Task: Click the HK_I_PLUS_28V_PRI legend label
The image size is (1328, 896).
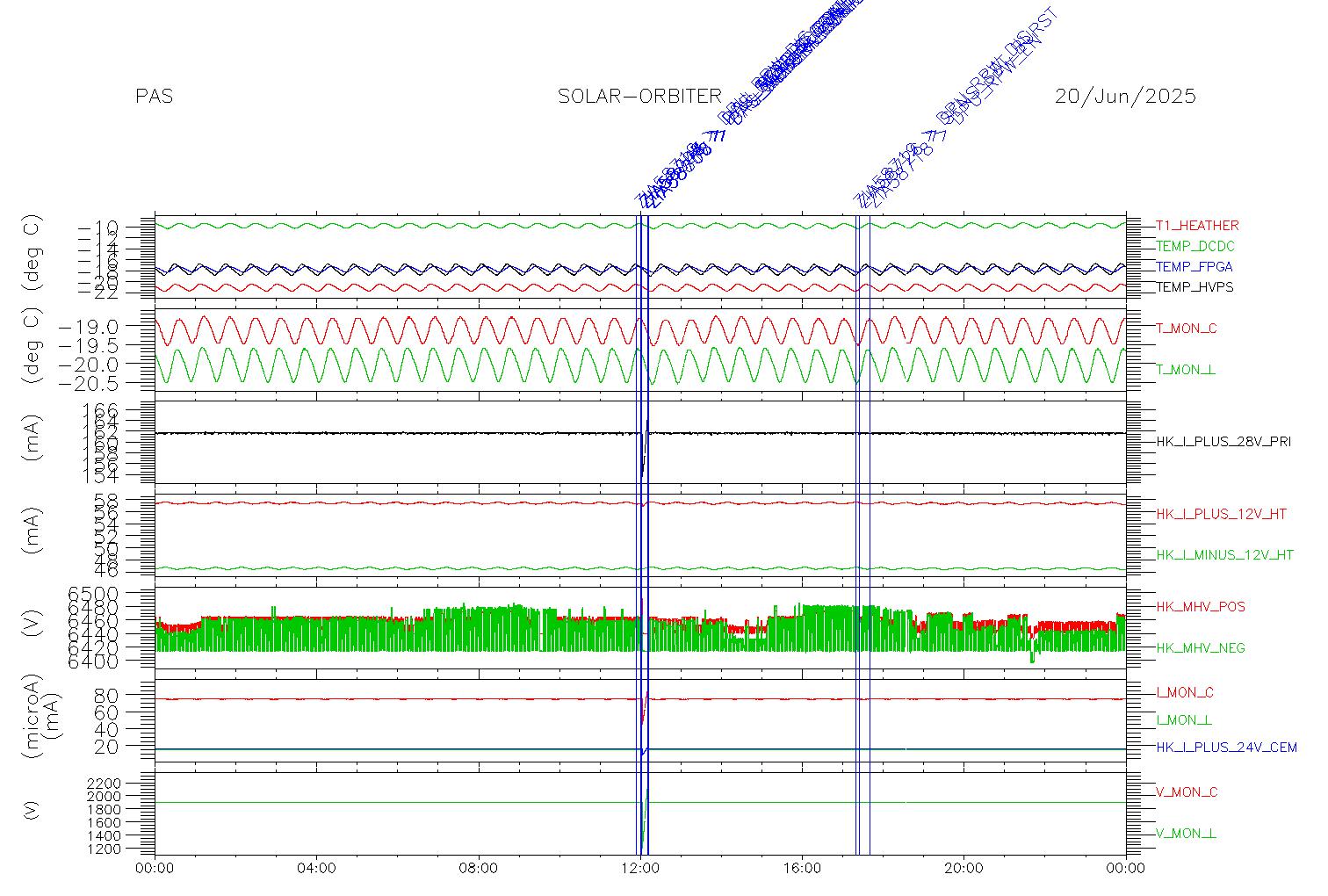Action: (x=1223, y=442)
